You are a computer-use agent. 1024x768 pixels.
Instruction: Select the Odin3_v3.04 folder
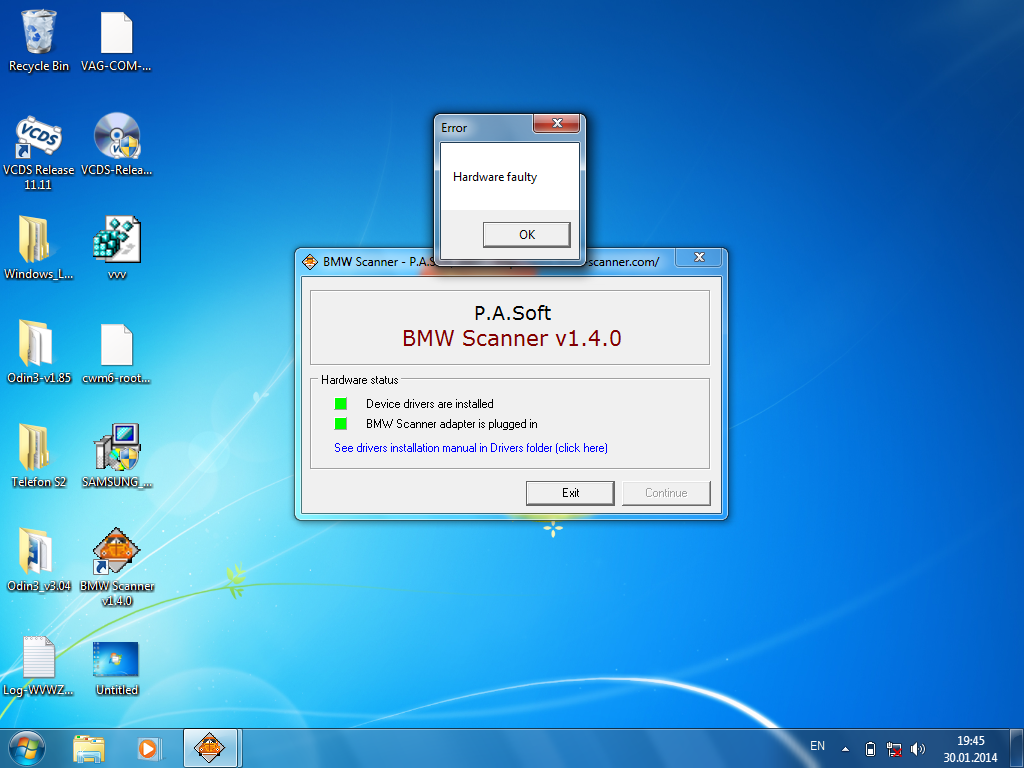39,560
